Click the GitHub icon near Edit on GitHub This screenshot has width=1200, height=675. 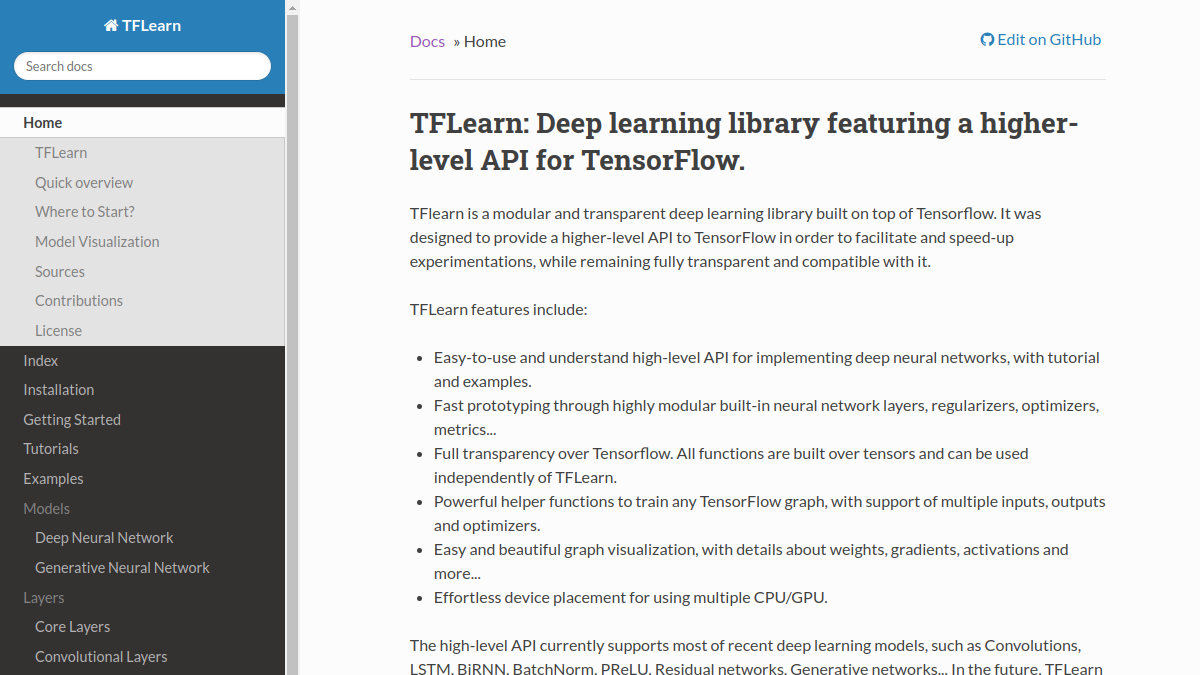coord(987,40)
